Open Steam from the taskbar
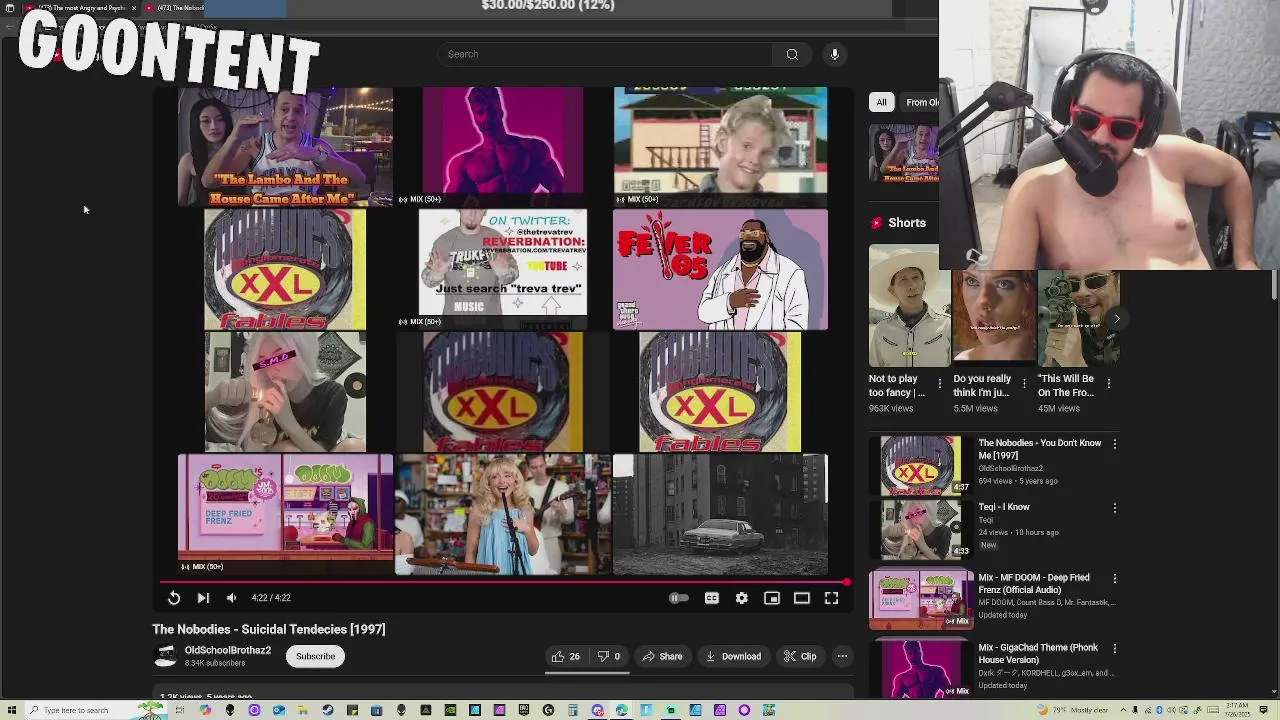1280x720 pixels. [x=328, y=710]
